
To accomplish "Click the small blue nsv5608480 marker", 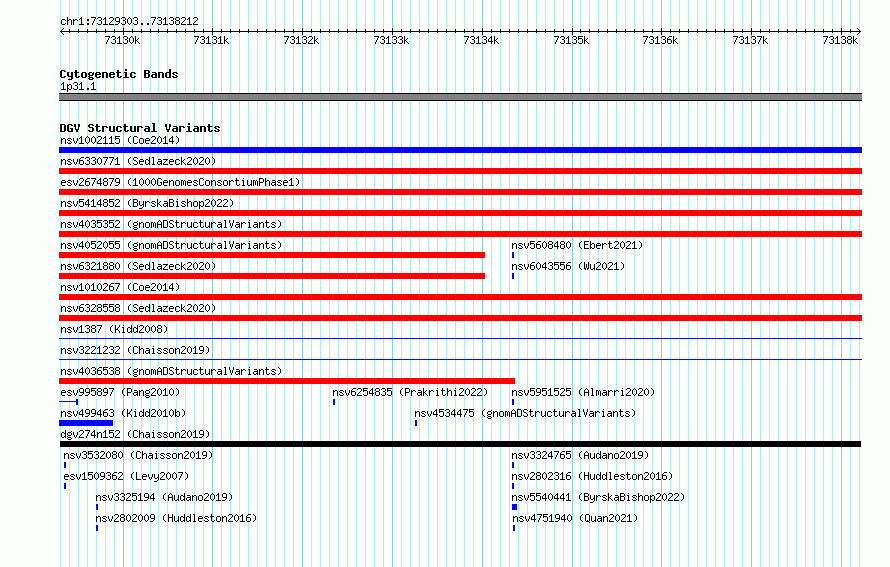I will click(513, 255).
